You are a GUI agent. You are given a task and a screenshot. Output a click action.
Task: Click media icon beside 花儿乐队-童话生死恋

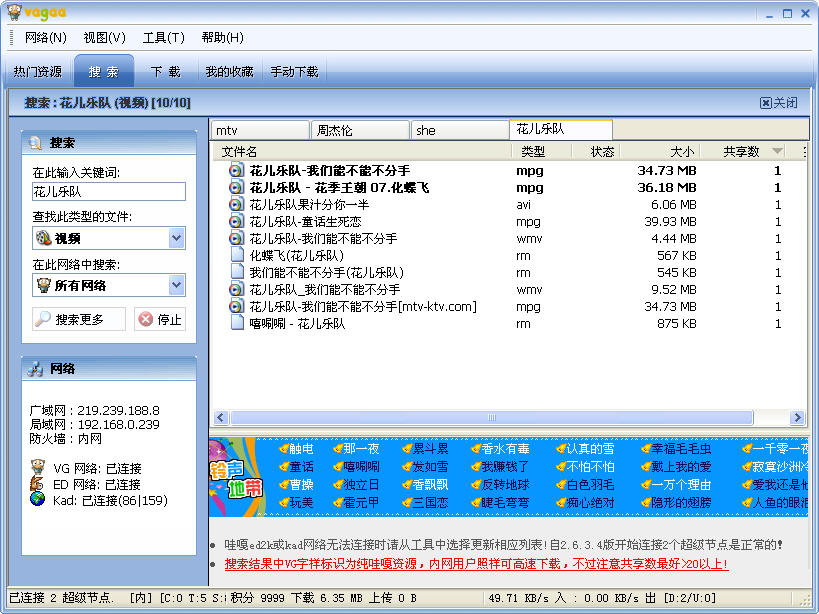tap(236, 221)
